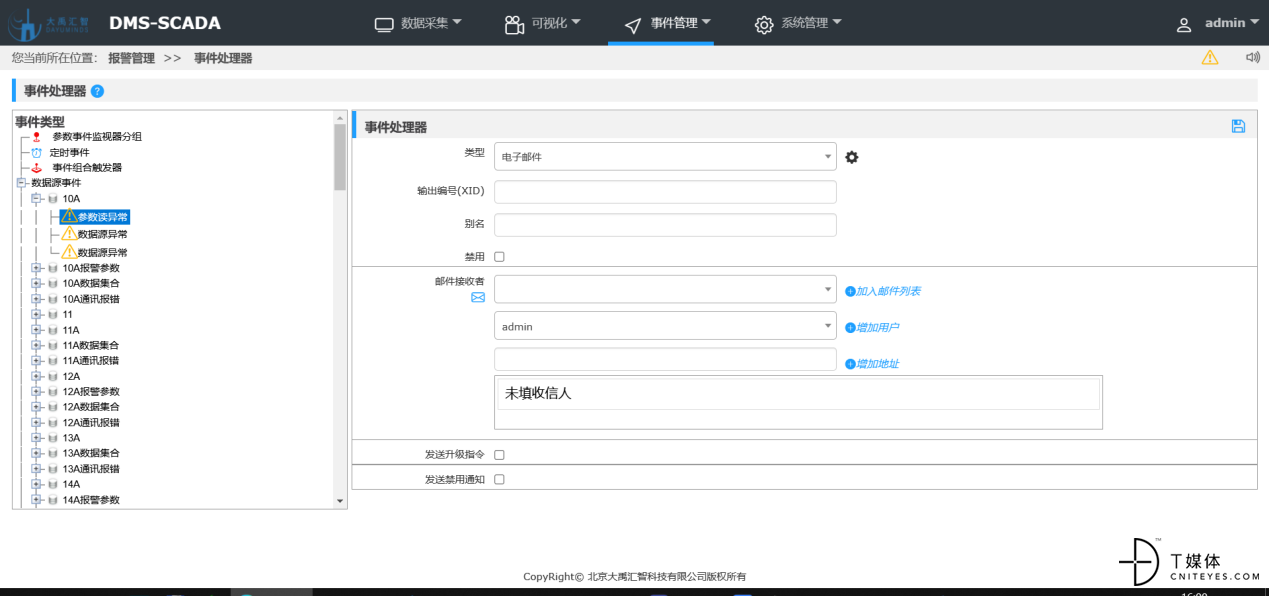Open the admin account menu at top right
Screen dimensions: 1269x596
coord(1231,23)
